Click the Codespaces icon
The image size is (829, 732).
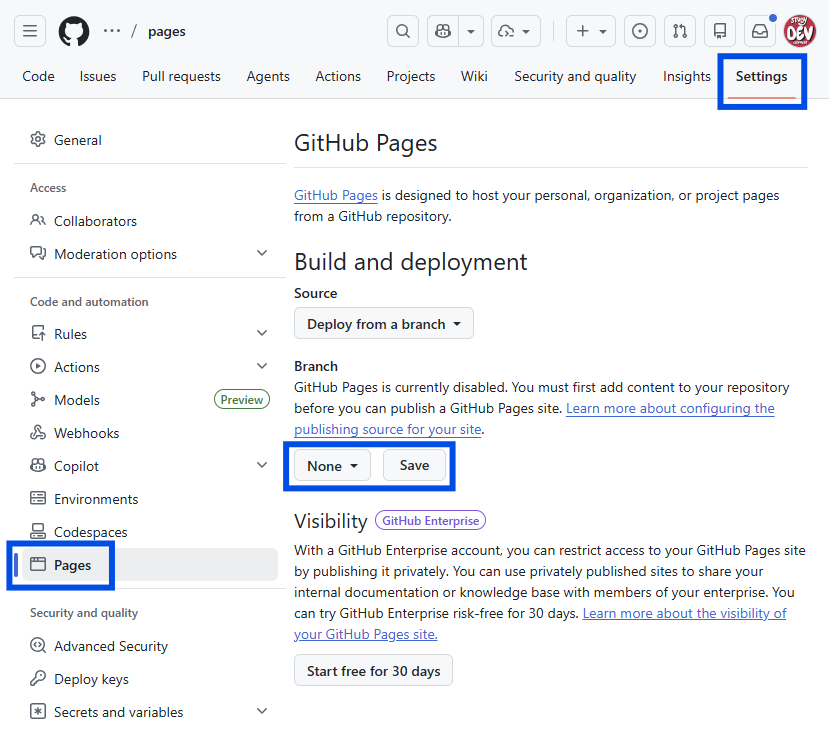38,531
